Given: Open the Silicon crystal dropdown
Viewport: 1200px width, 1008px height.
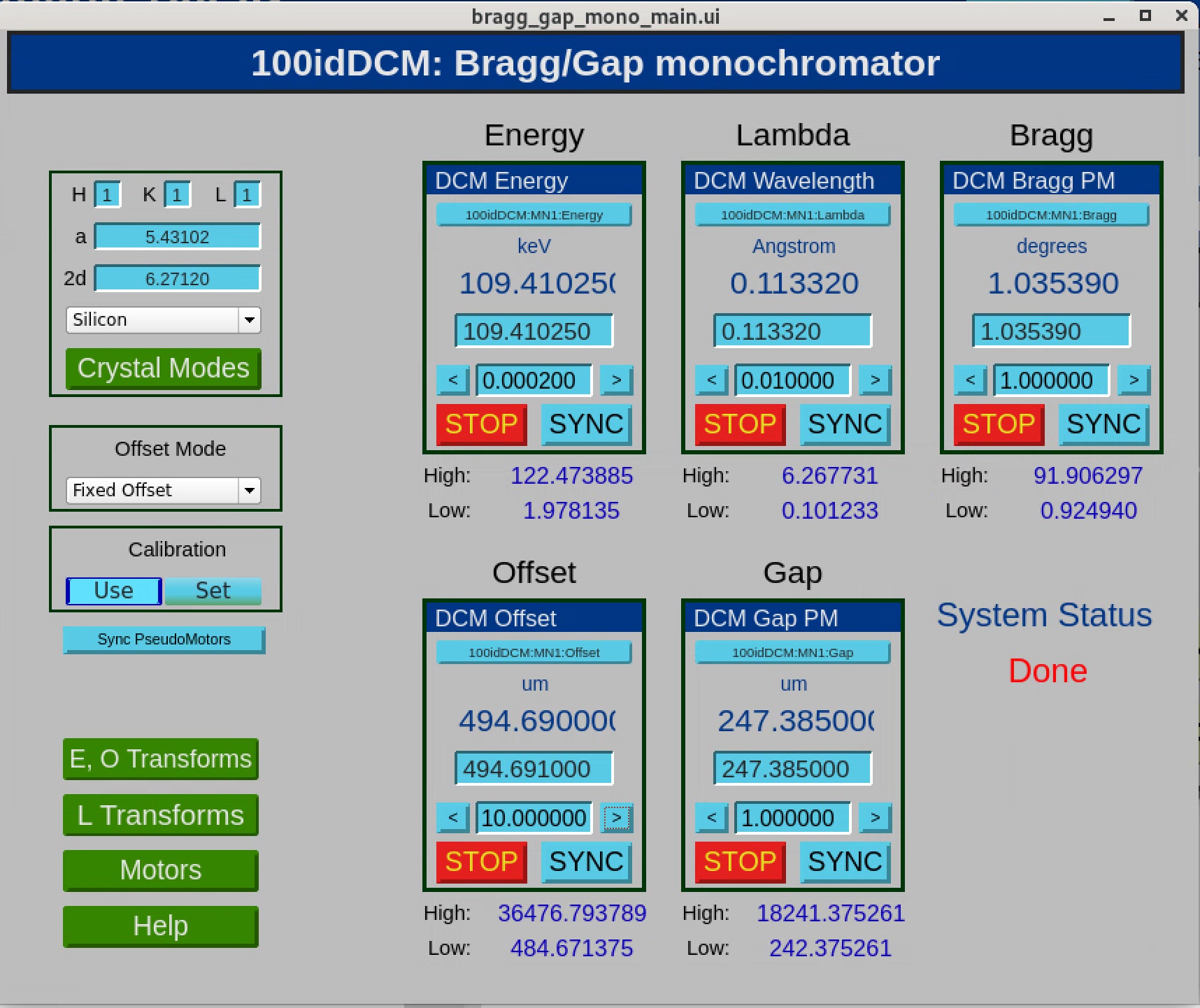Looking at the screenshot, I should tap(164, 320).
